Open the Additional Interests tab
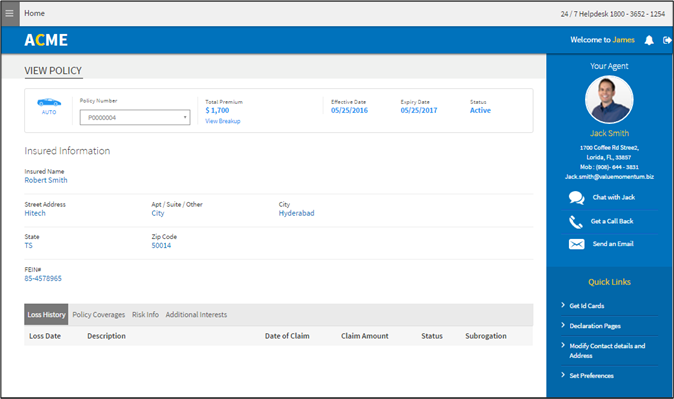 [196, 315]
